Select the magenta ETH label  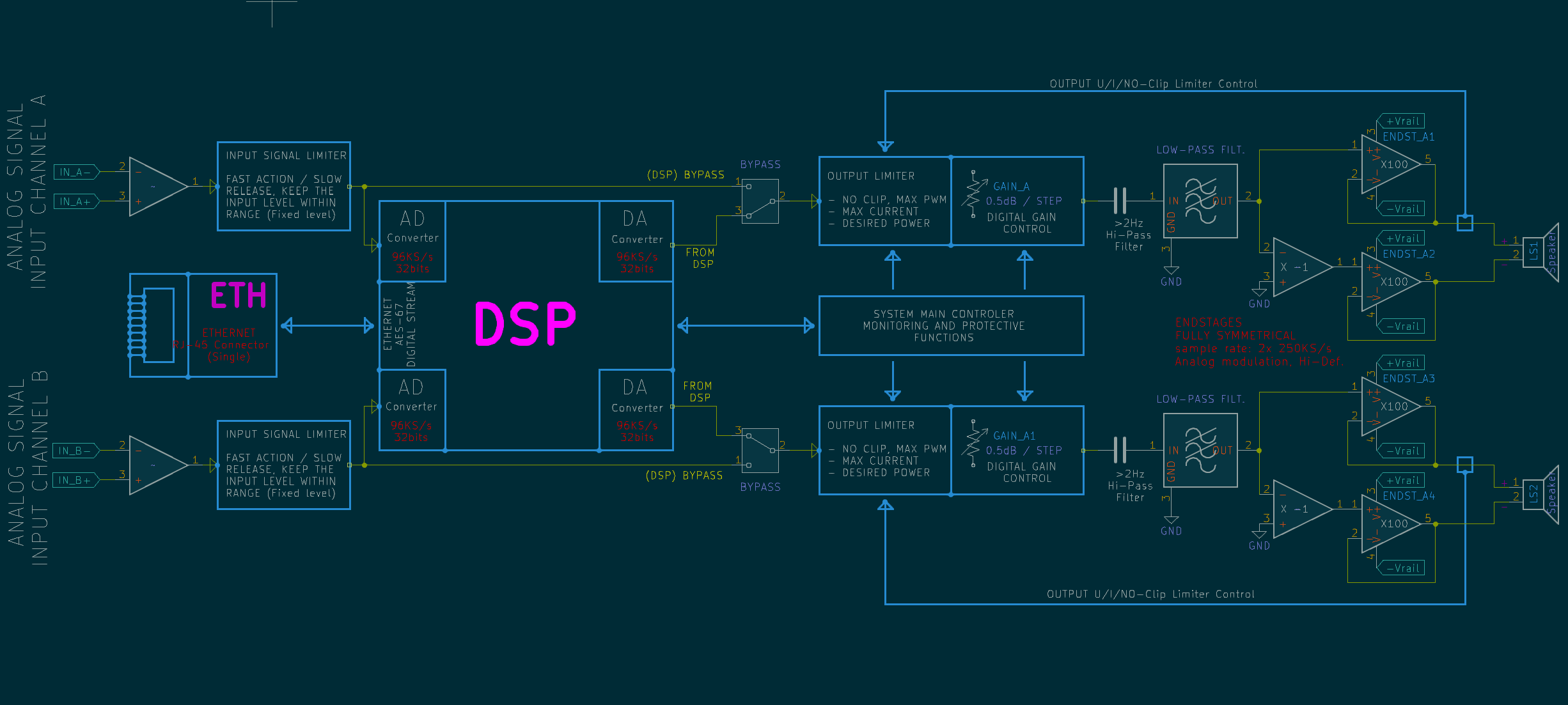pos(238,296)
